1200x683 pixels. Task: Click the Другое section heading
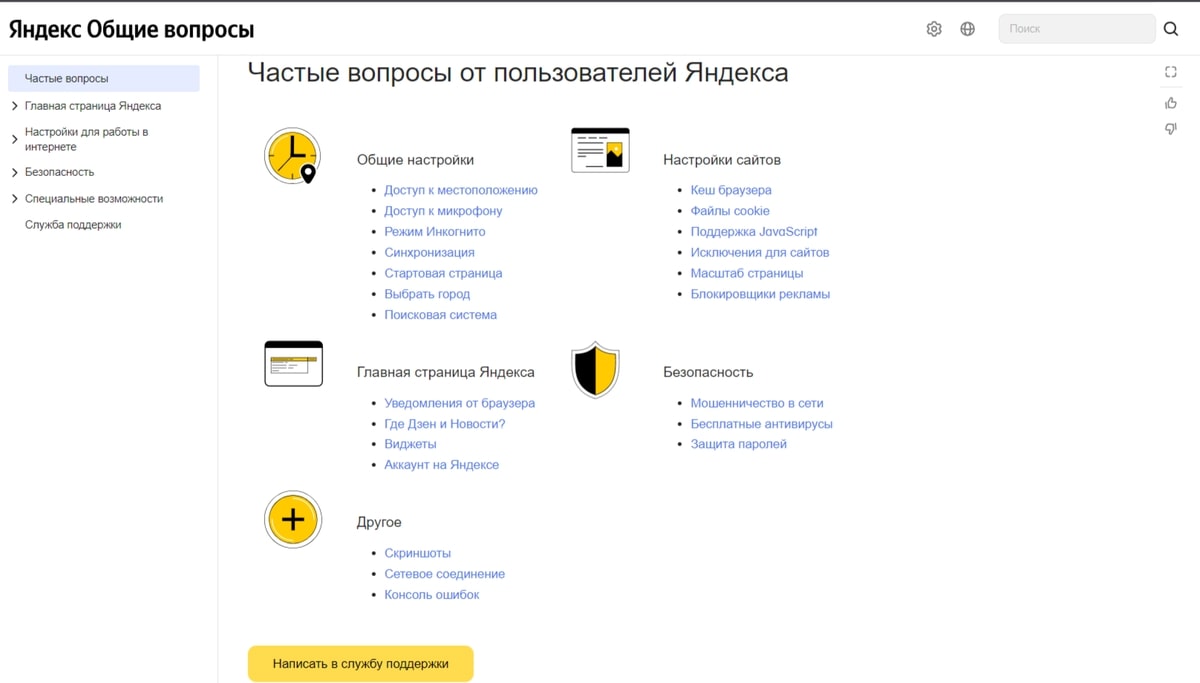(379, 522)
